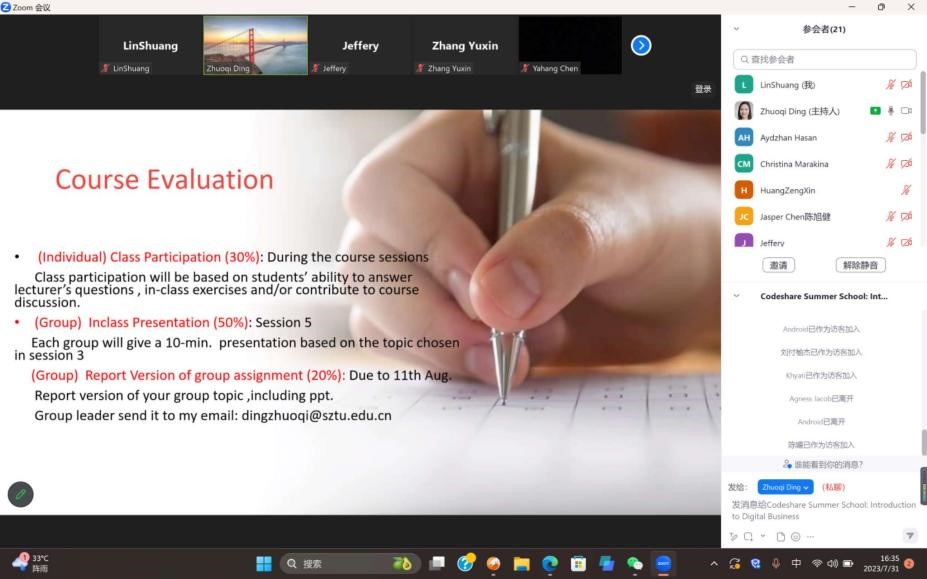927x579 pixels.
Task: Toggle LinShuang's muted microphone icon in participant list
Action: 890,85
